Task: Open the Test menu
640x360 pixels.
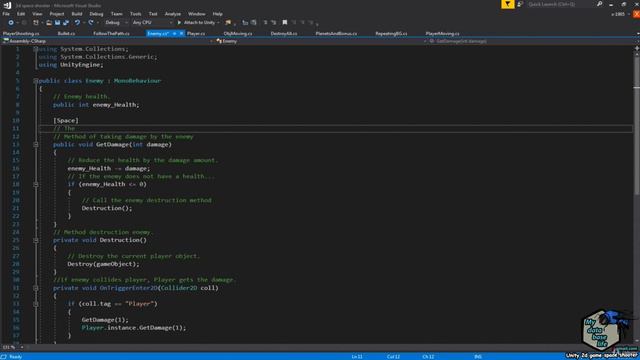Action: 153,14
